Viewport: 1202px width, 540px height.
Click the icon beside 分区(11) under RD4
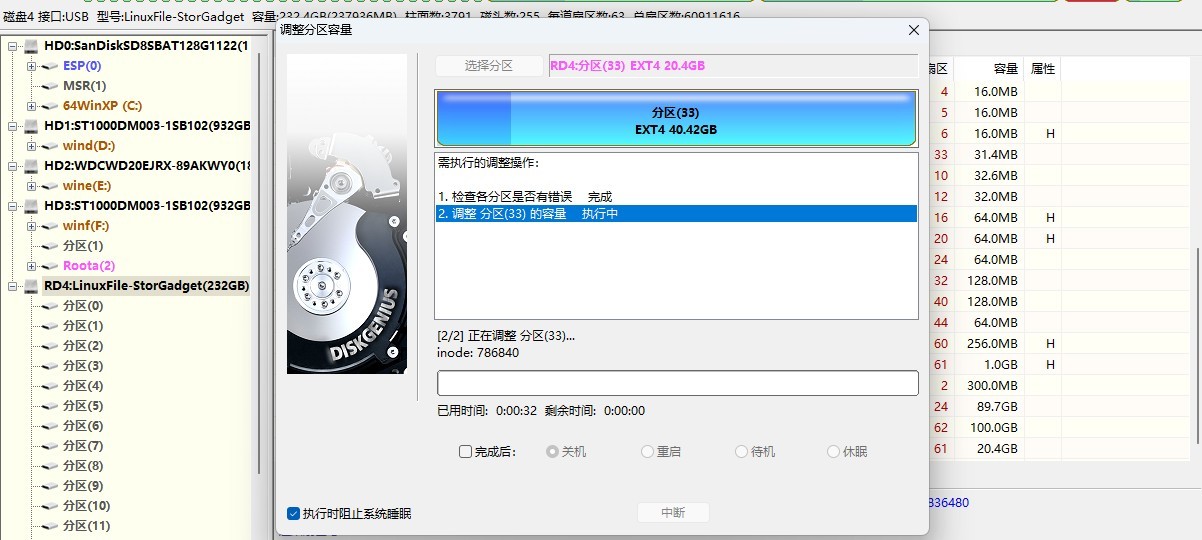pyautogui.click(x=51, y=526)
